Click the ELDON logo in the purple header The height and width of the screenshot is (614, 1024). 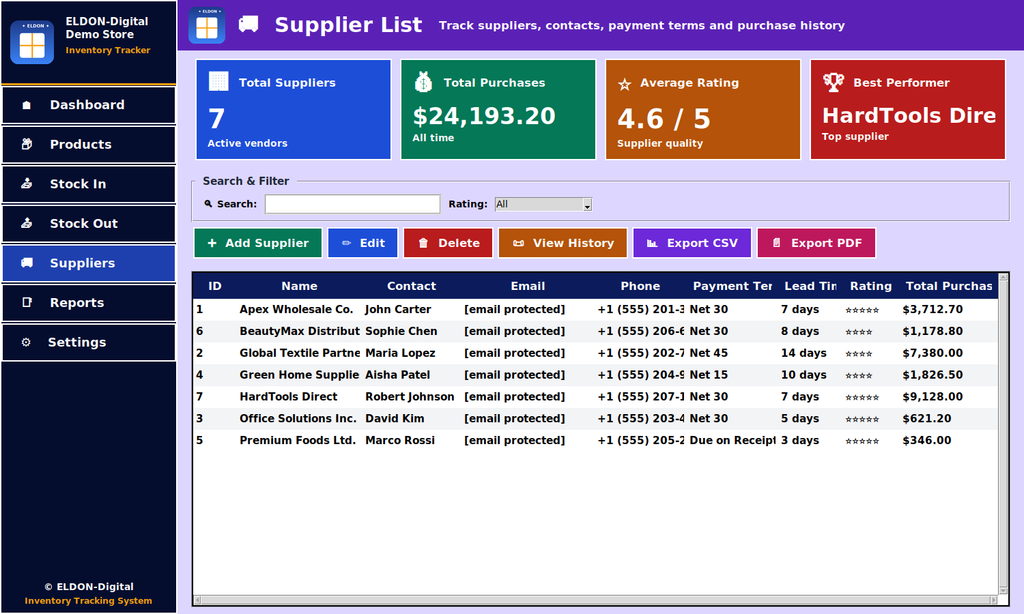tap(207, 25)
